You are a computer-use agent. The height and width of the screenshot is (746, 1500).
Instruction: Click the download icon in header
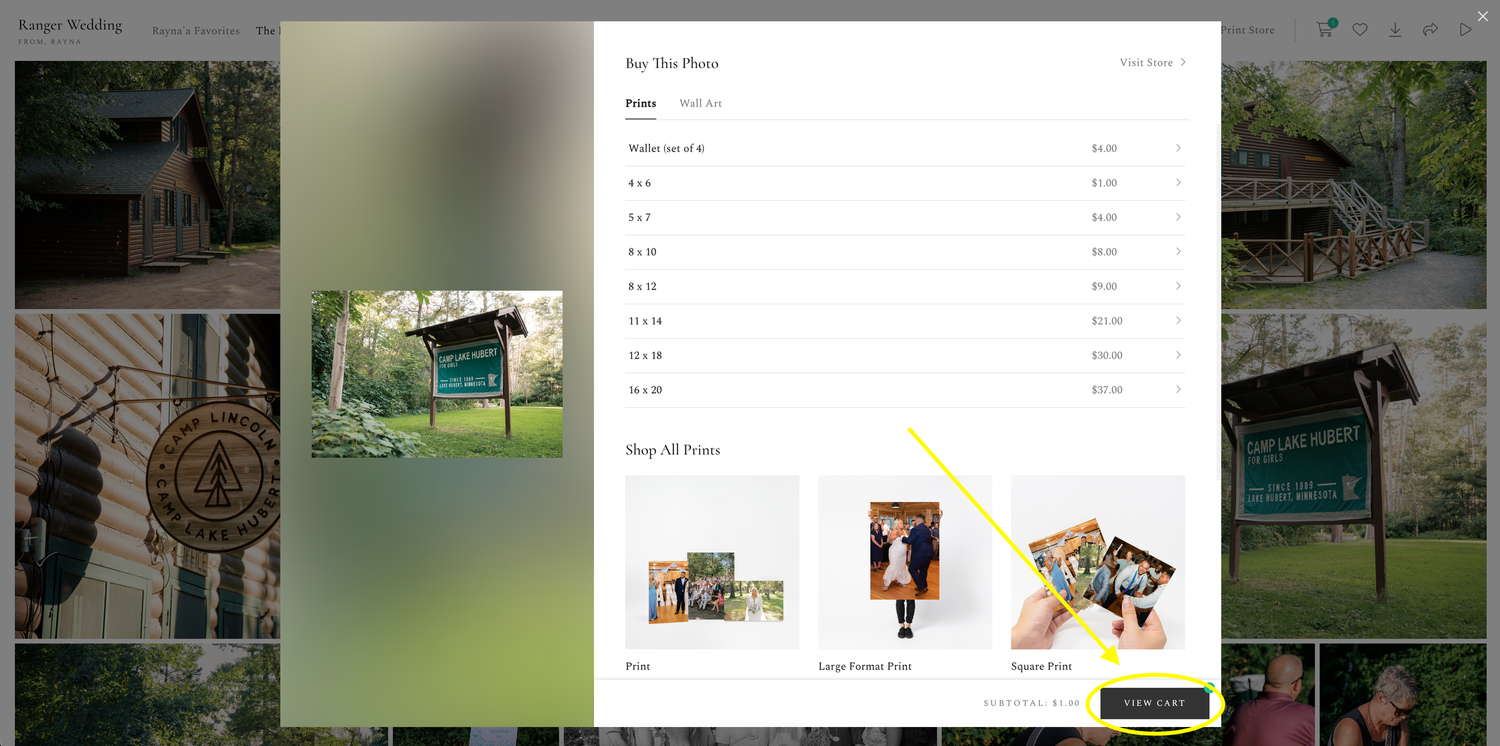(x=1395, y=30)
